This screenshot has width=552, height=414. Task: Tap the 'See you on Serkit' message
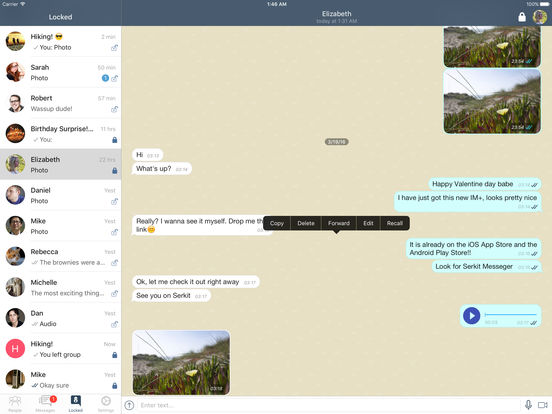(x=171, y=296)
